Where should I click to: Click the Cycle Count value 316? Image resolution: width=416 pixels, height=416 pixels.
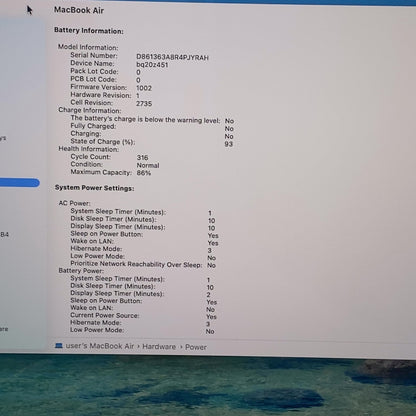point(142,157)
